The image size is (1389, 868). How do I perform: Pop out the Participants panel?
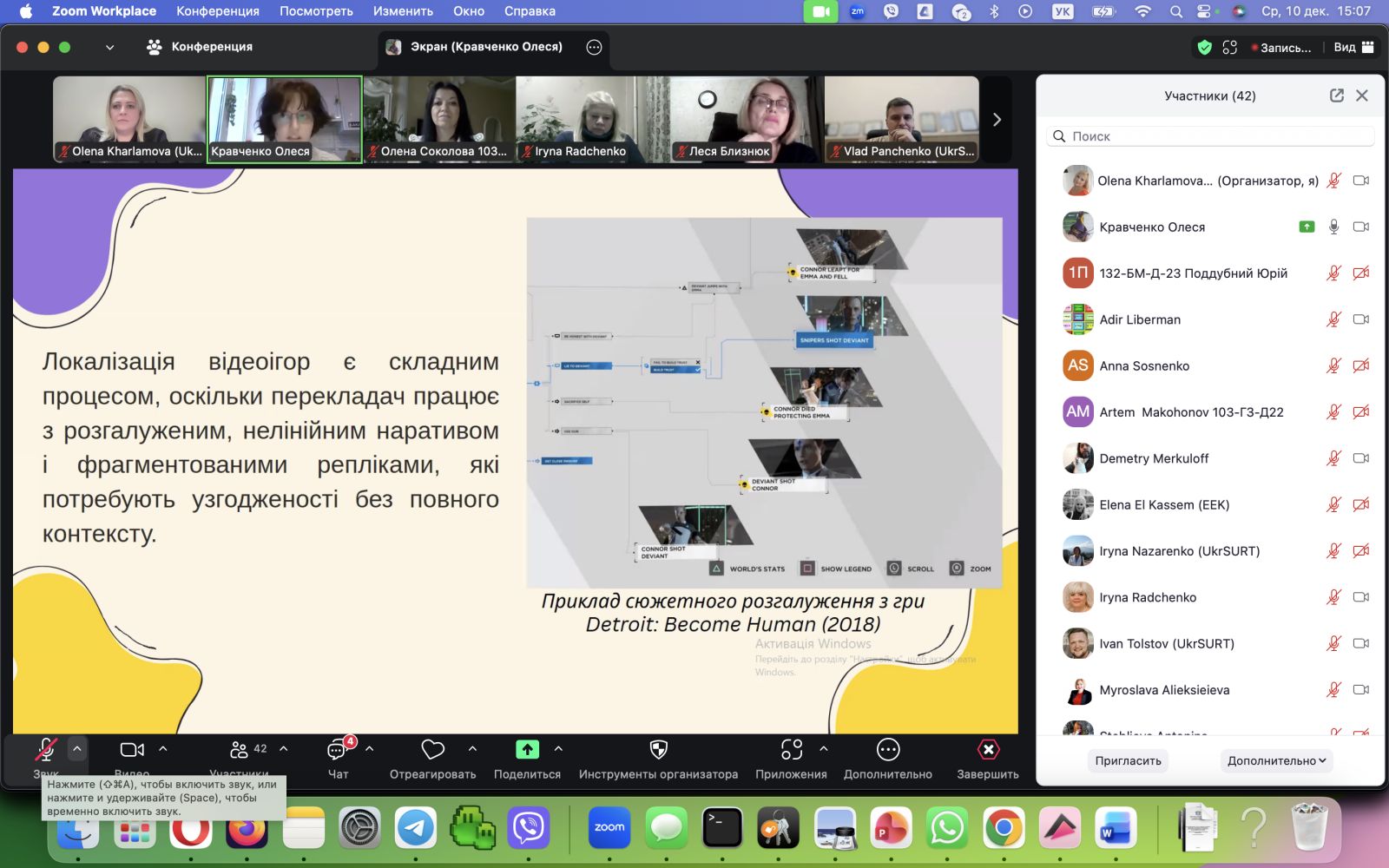[1336, 95]
